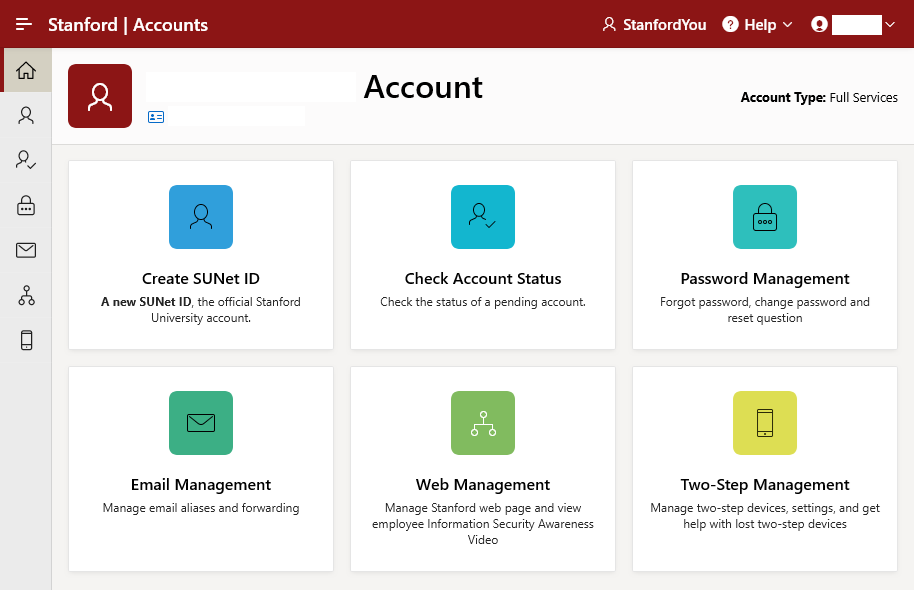Click the red account profile avatar

(100, 96)
